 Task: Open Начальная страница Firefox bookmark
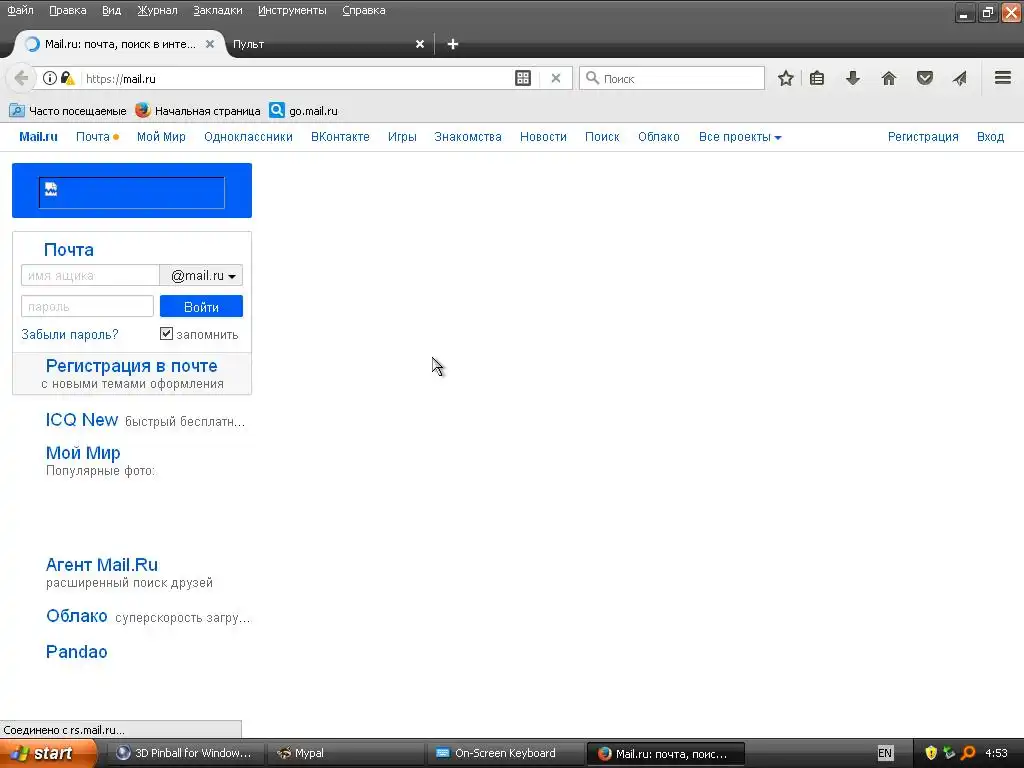tap(198, 111)
